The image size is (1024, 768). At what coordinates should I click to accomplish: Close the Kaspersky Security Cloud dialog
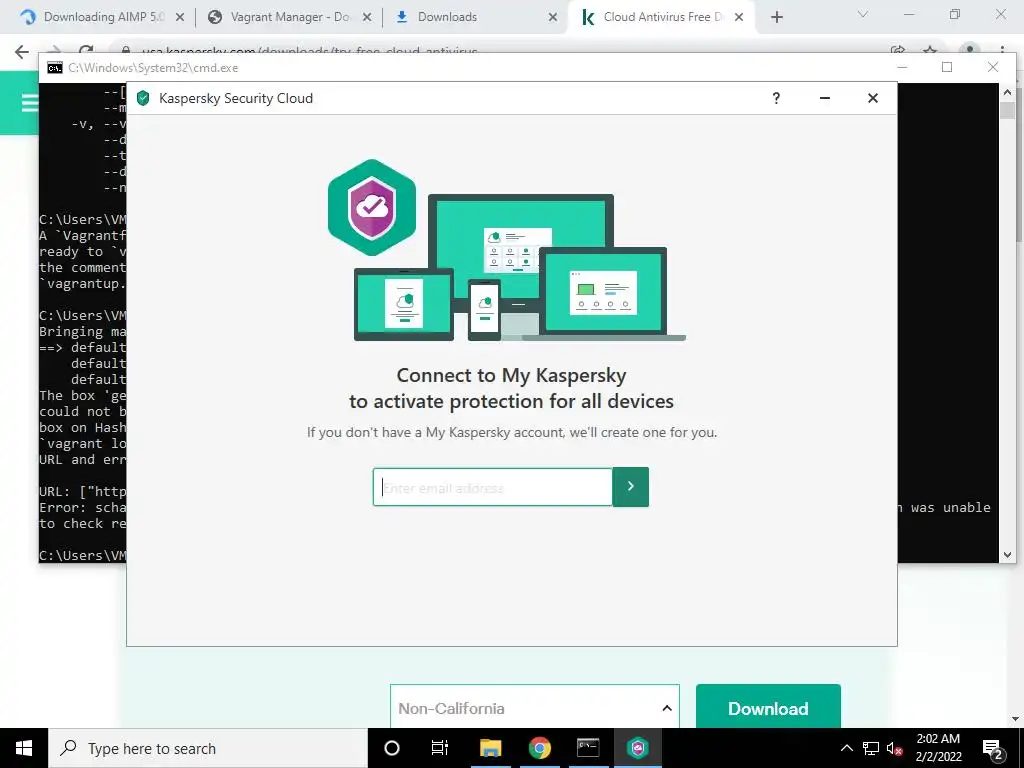(x=872, y=98)
